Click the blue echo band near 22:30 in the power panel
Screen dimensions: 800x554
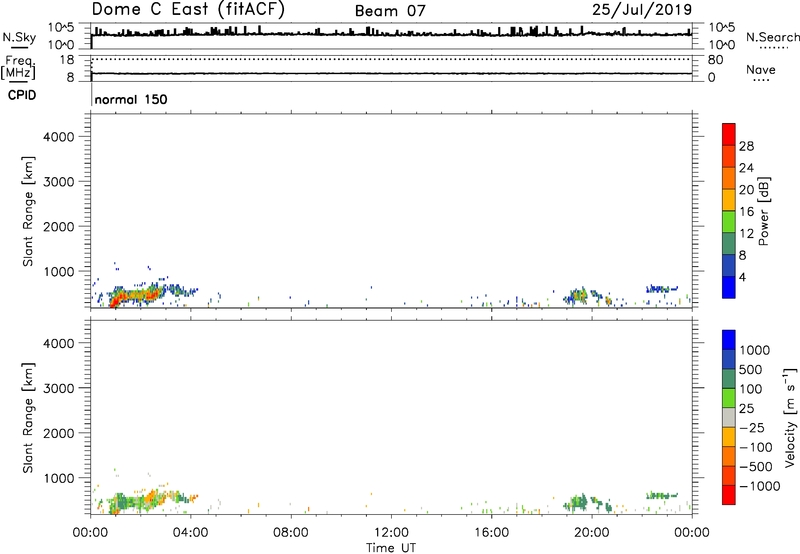click(x=662, y=289)
